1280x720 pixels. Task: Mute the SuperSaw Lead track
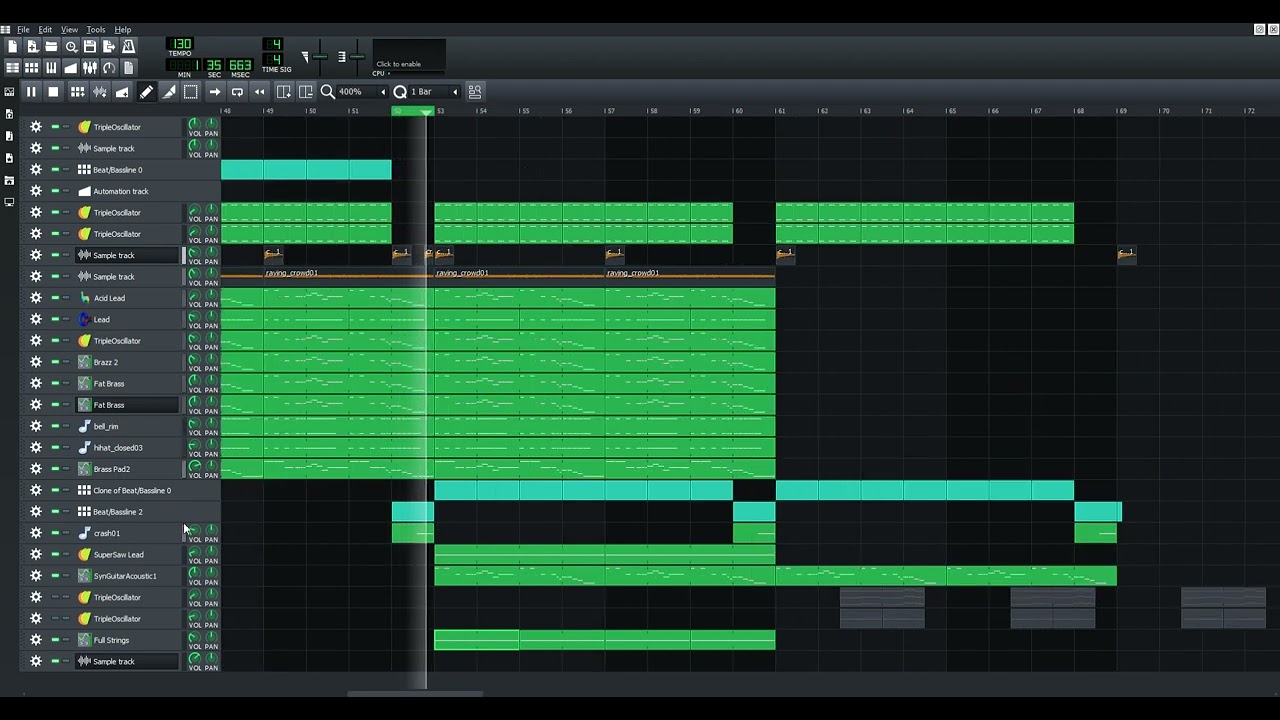point(55,554)
